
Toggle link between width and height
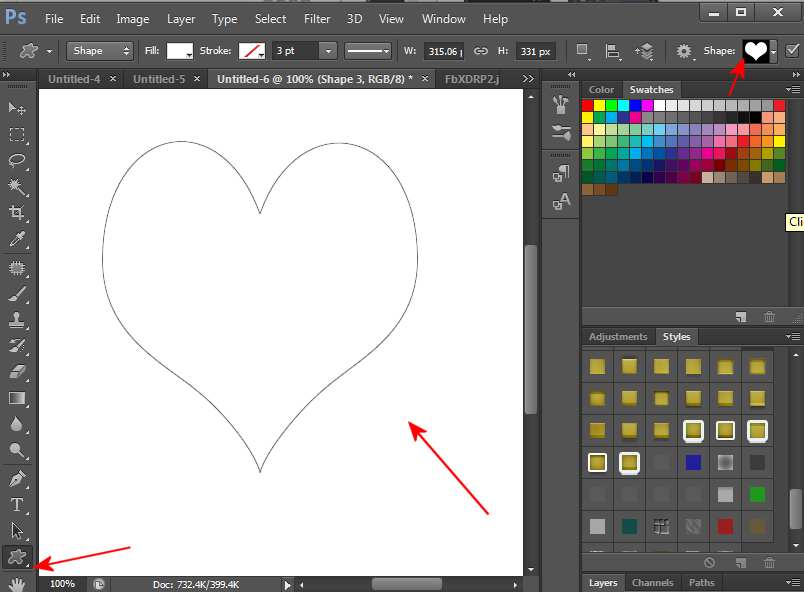480,51
